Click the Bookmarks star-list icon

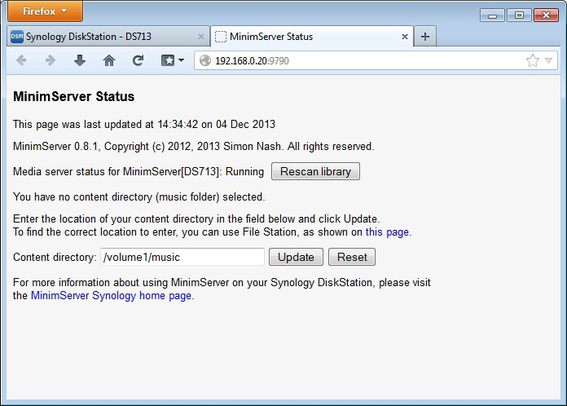click(x=168, y=60)
